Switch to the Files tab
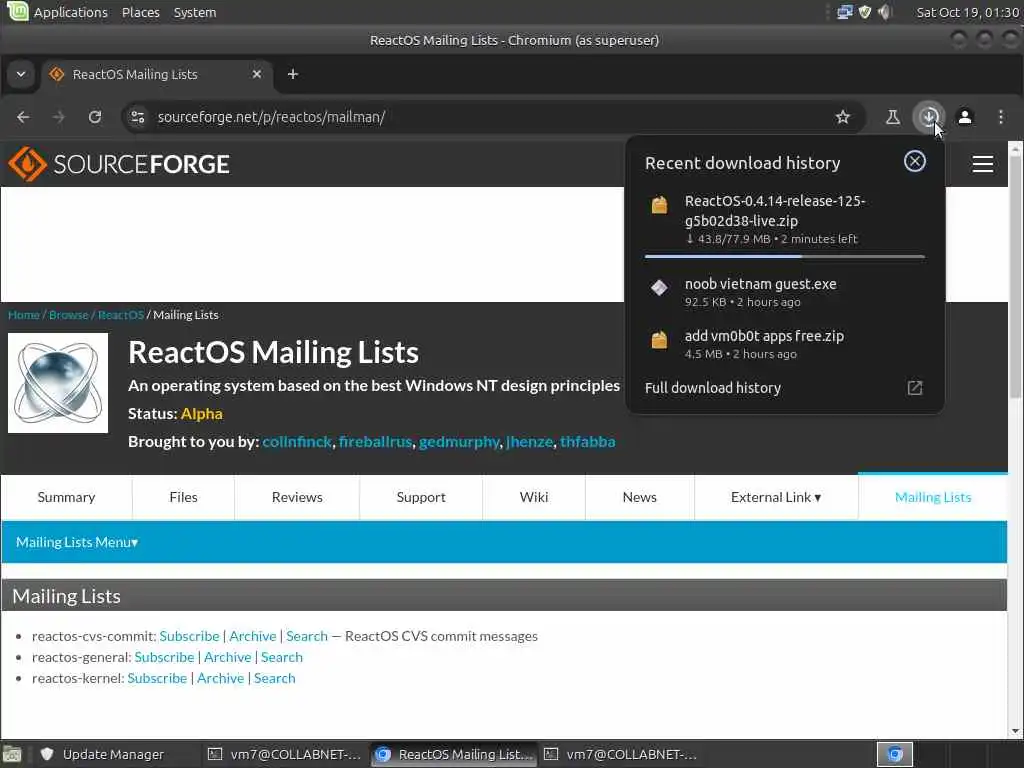 (183, 497)
